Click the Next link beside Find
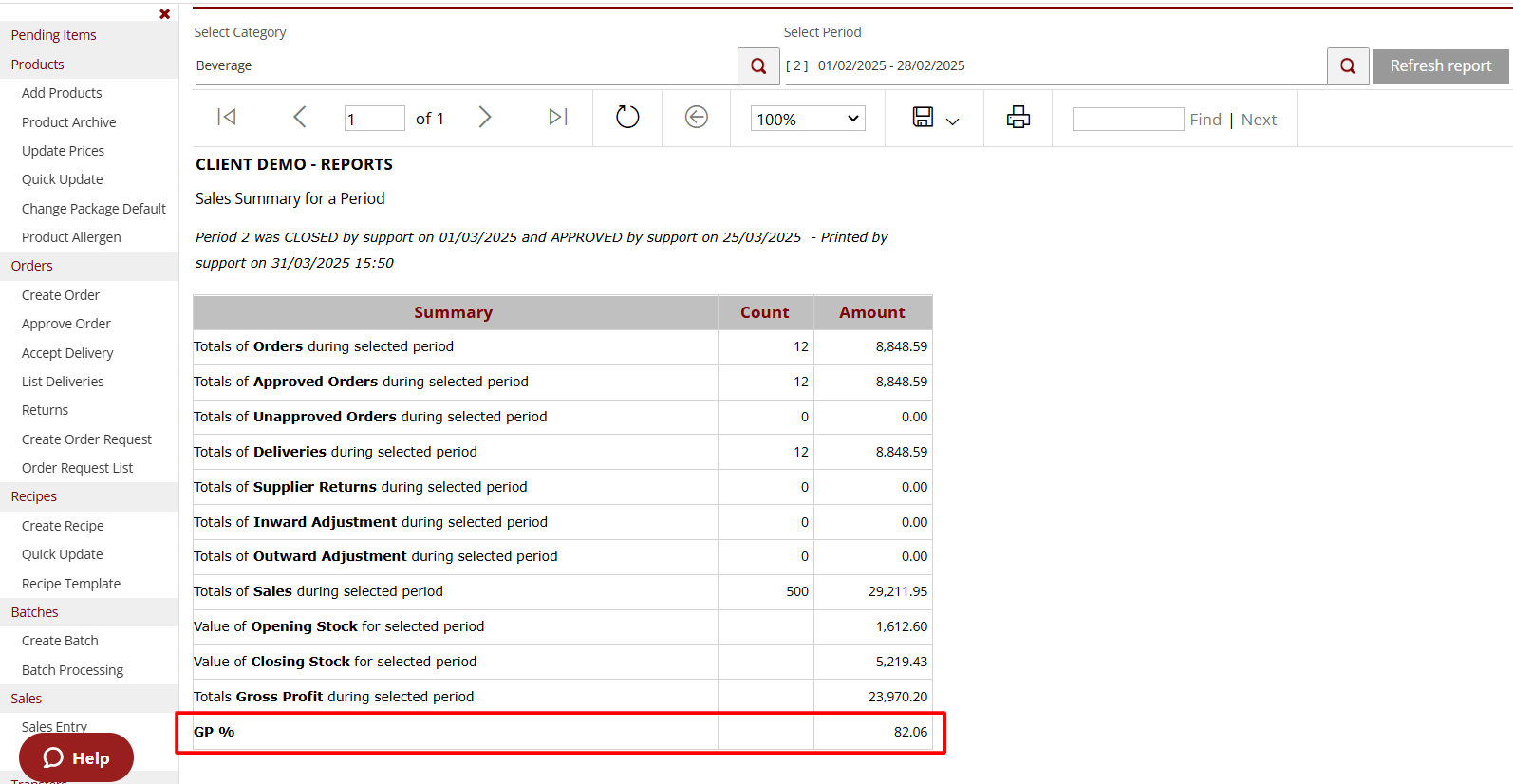 click(x=1259, y=120)
